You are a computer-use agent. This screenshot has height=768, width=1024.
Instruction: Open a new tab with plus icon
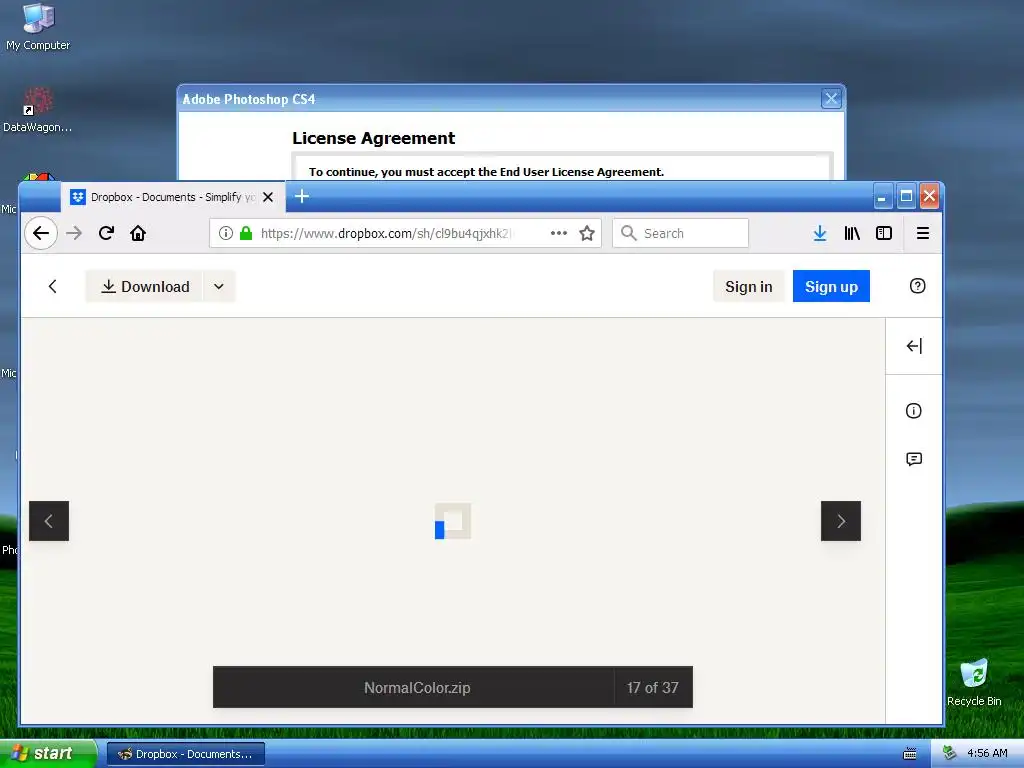pos(302,196)
